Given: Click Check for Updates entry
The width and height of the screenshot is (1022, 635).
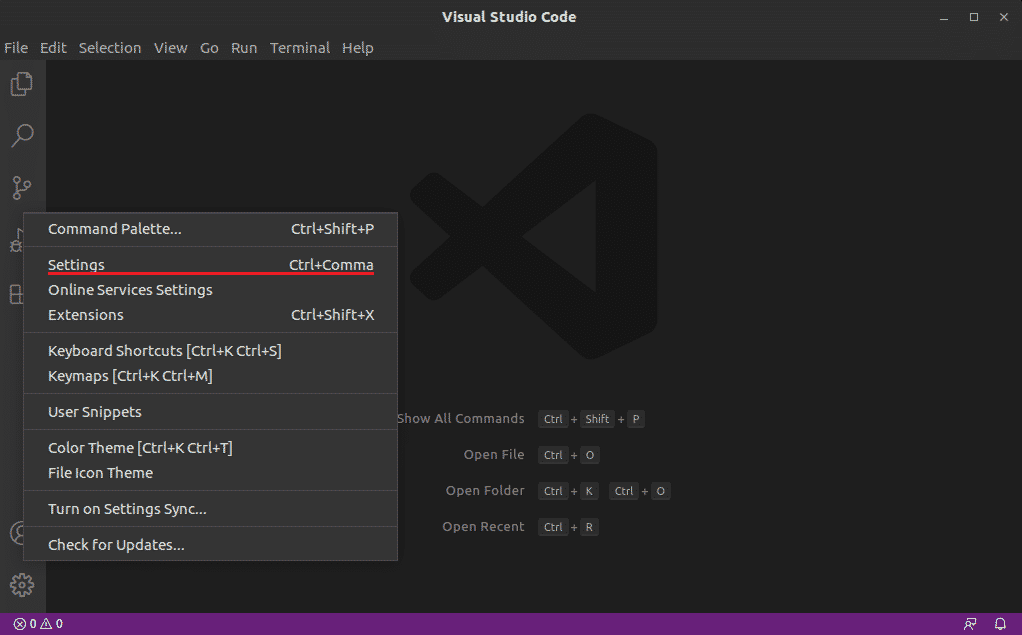Looking at the screenshot, I should click(x=116, y=545).
